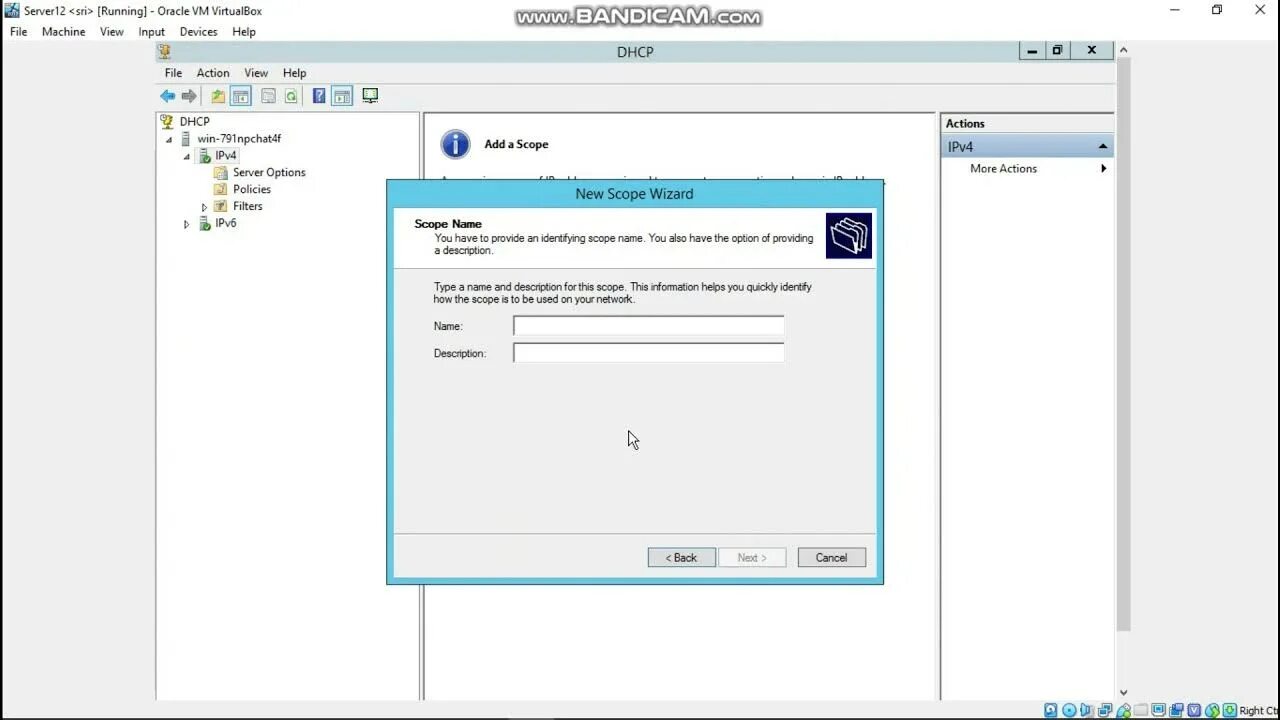The image size is (1280, 720).
Task: Click the VirtualBox USB status icon
Action: point(1122,711)
